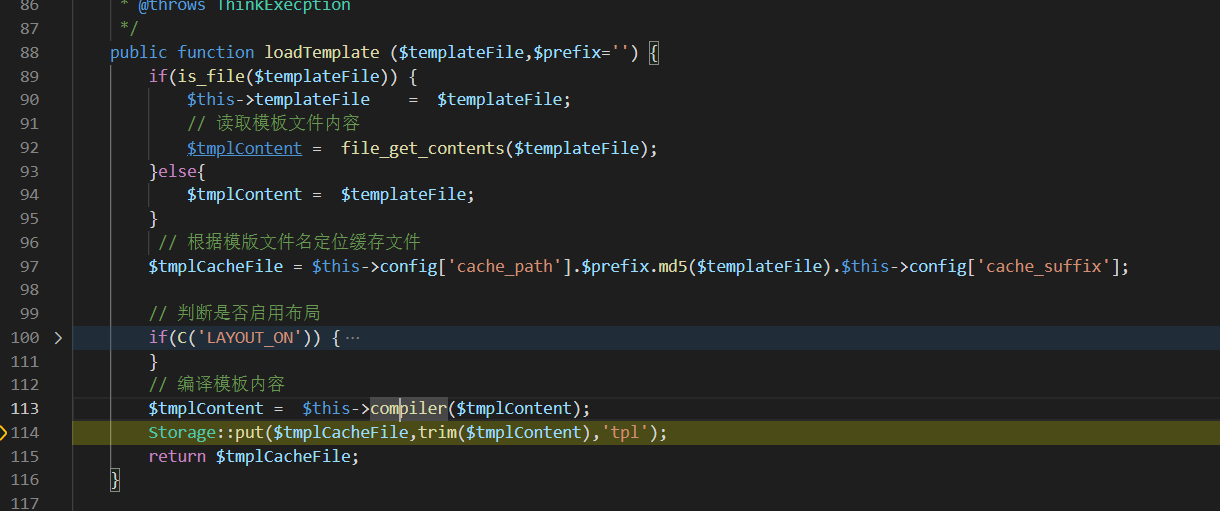Click the 'LAYOUT_ON' string
Viewport: 1220px width, 511px height.
(250, 338)
